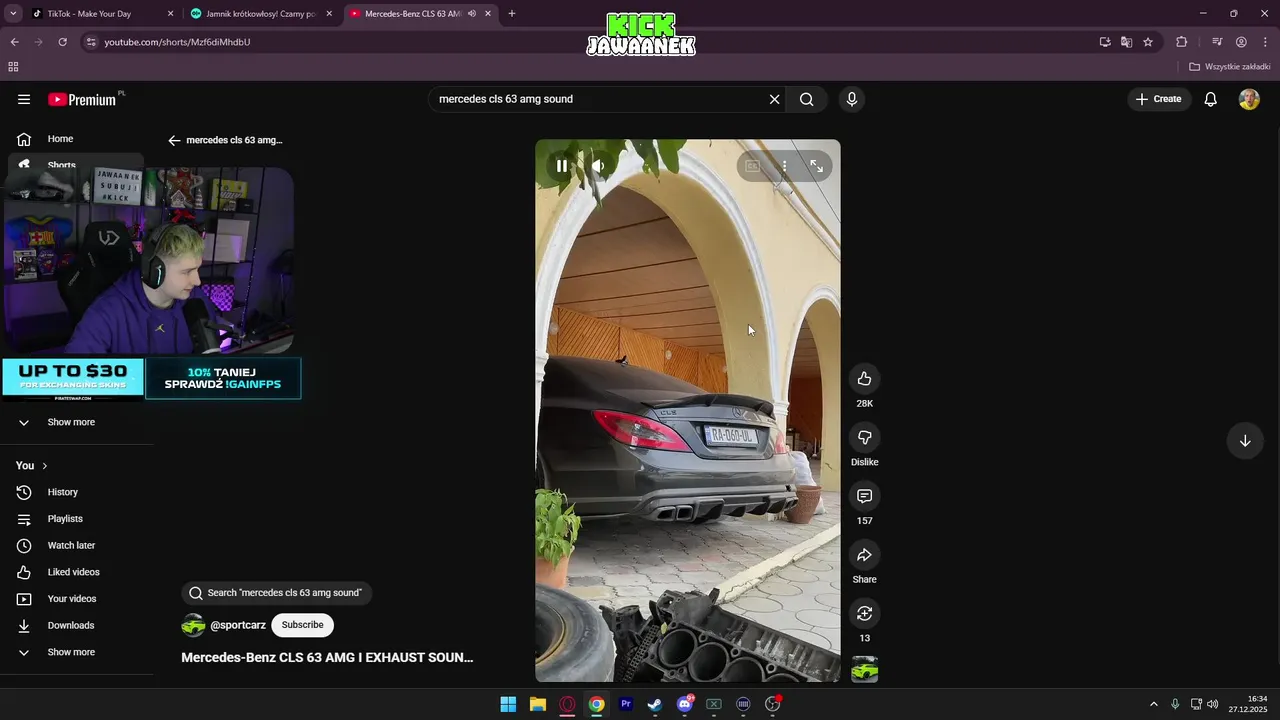Click the Create button
The width and height of the screenshot is (1280, 720).
pyautogui.click(x=1158, y=99)
